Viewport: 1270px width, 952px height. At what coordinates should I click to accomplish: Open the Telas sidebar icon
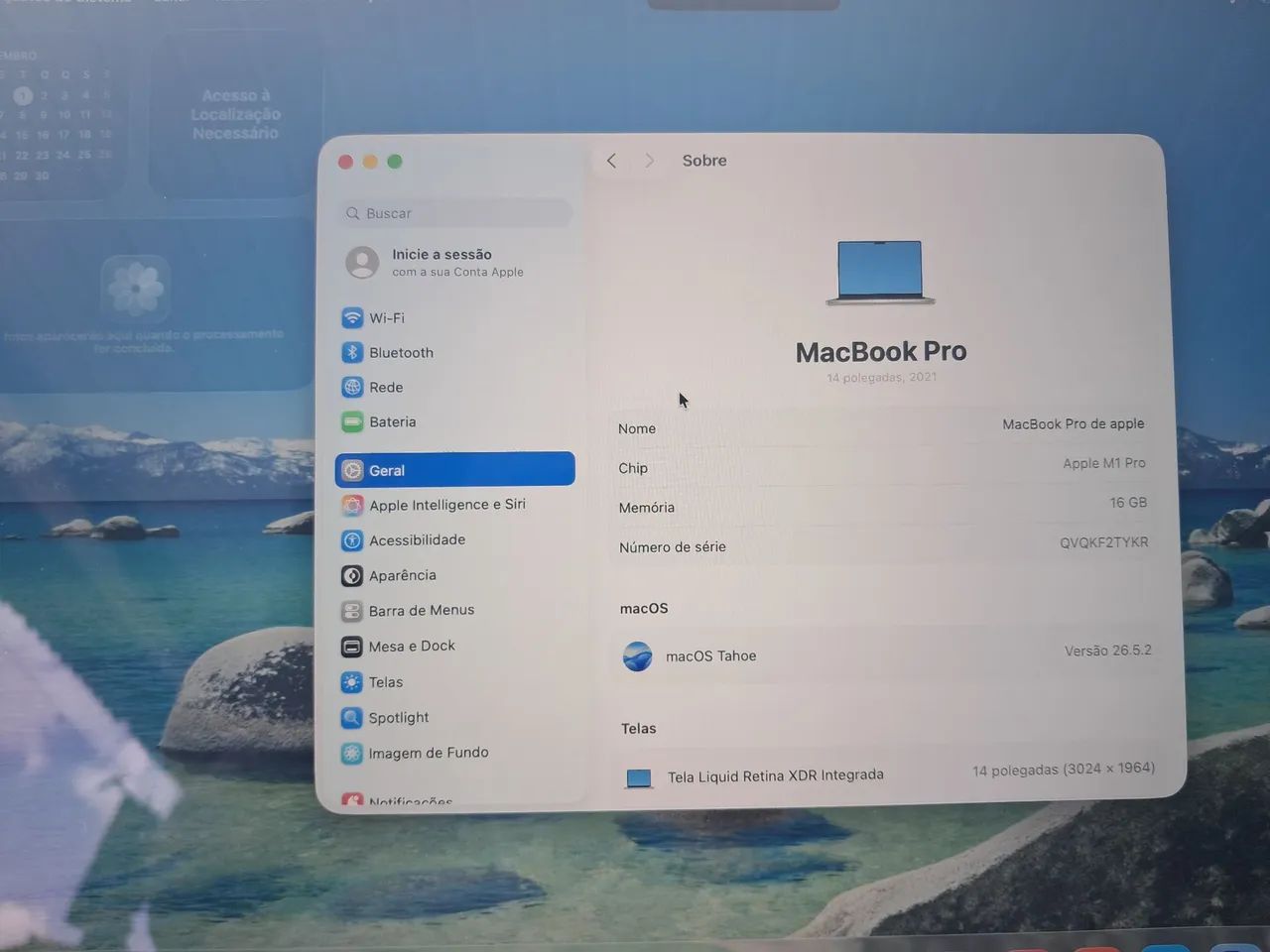click(351, 682)
